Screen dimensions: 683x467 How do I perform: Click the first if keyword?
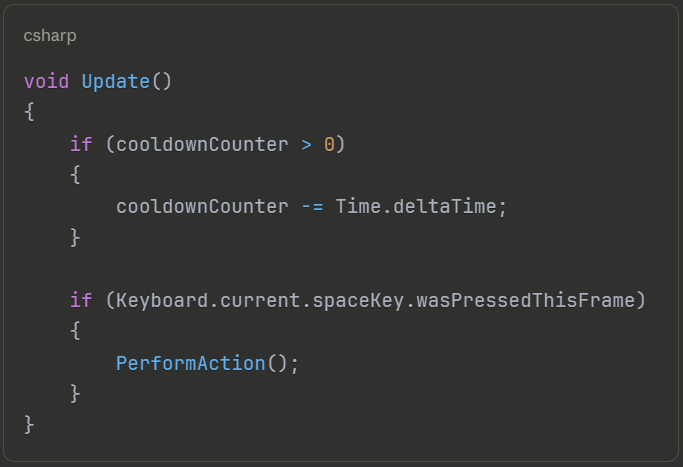click(x=81, y=144)
